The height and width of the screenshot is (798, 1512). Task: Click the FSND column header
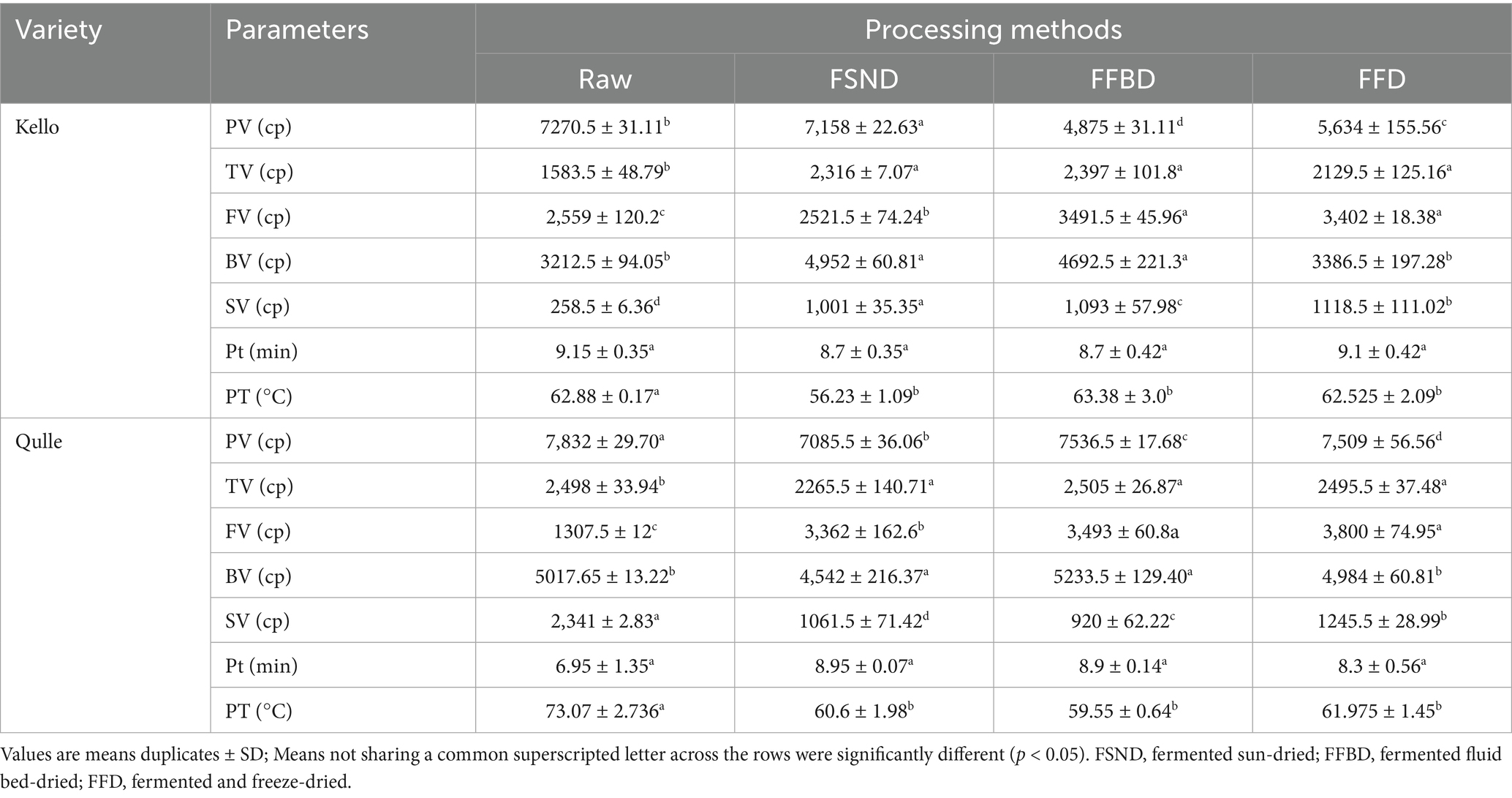tap(863, 79)
